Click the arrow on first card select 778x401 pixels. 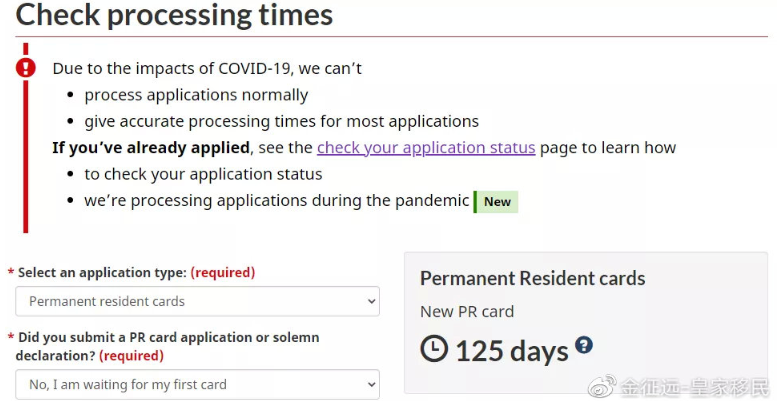pos(371,385)
